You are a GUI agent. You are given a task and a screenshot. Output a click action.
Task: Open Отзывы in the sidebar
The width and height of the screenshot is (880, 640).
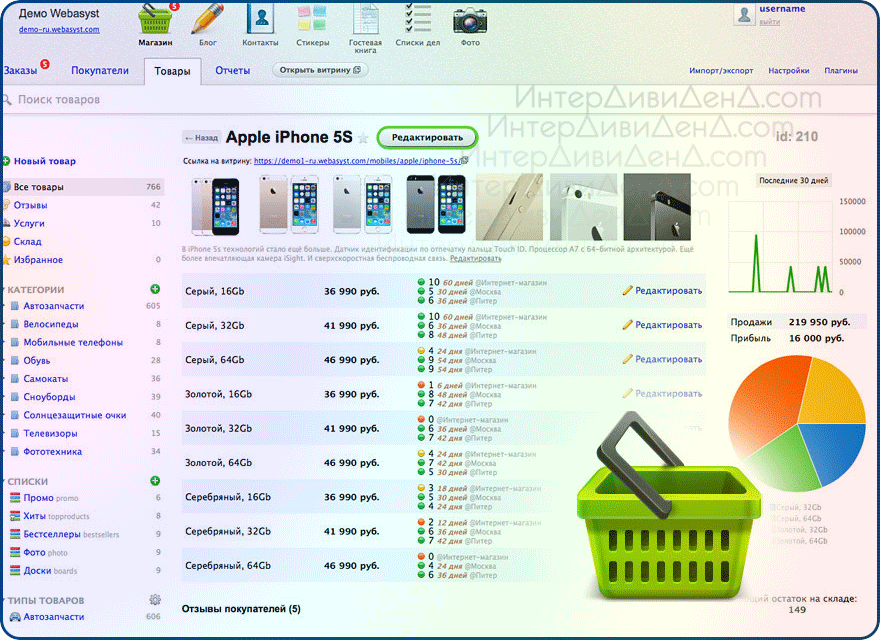pyautogui.click(x=30, y=205)
